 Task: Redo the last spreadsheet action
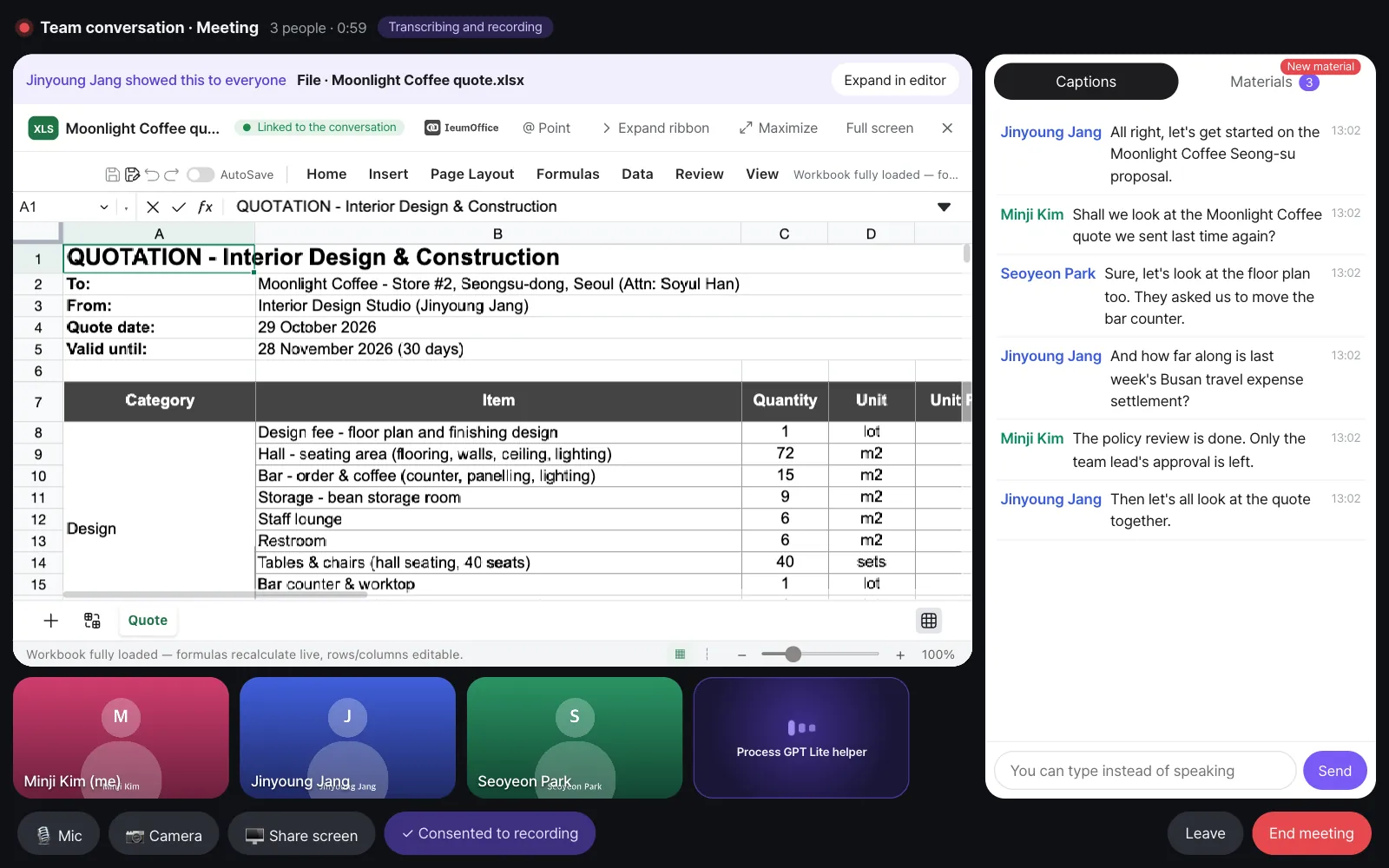coord(171,174)
